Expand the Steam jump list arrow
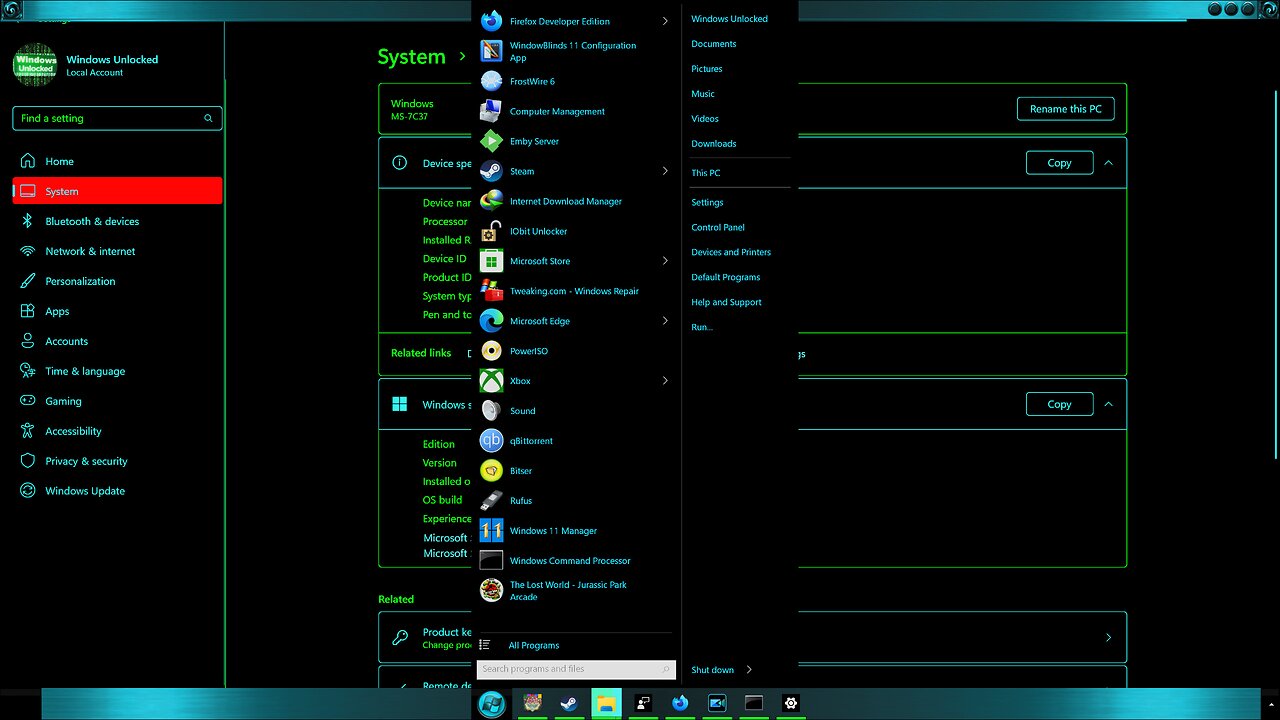 [665, 171]
